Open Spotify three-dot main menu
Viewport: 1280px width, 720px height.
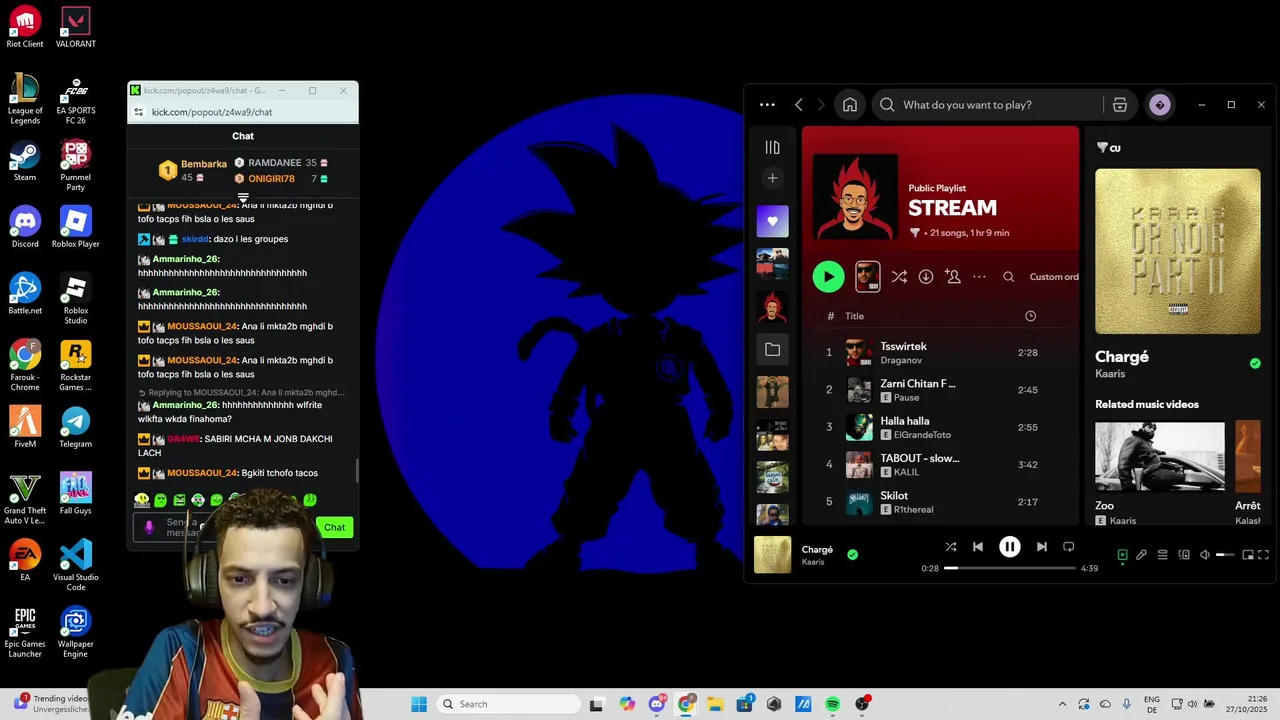(767, 105)
